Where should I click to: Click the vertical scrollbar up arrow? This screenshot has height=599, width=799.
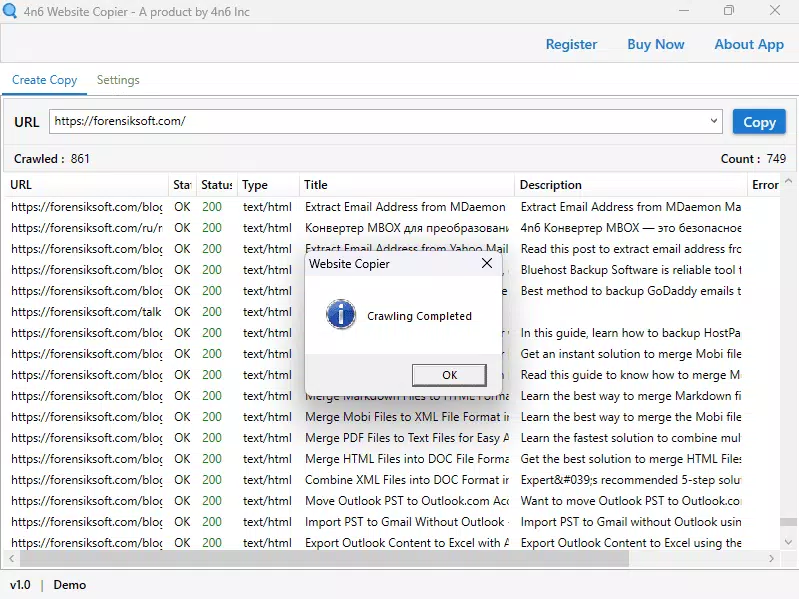788,181
